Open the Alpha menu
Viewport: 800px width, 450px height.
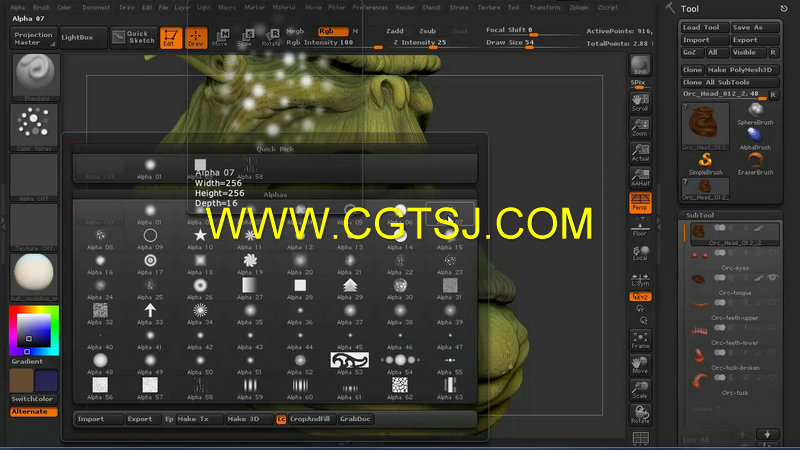pos(18,8)
